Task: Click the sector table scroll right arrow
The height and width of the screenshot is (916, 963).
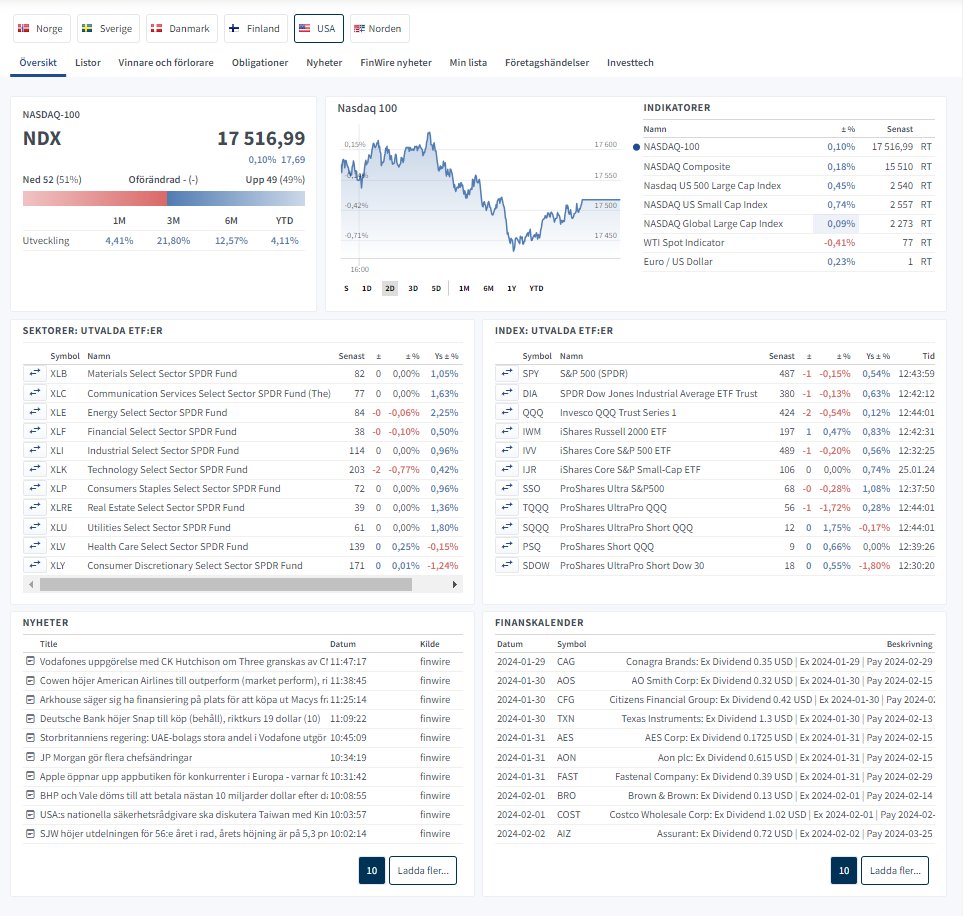Action: point(454,584)
